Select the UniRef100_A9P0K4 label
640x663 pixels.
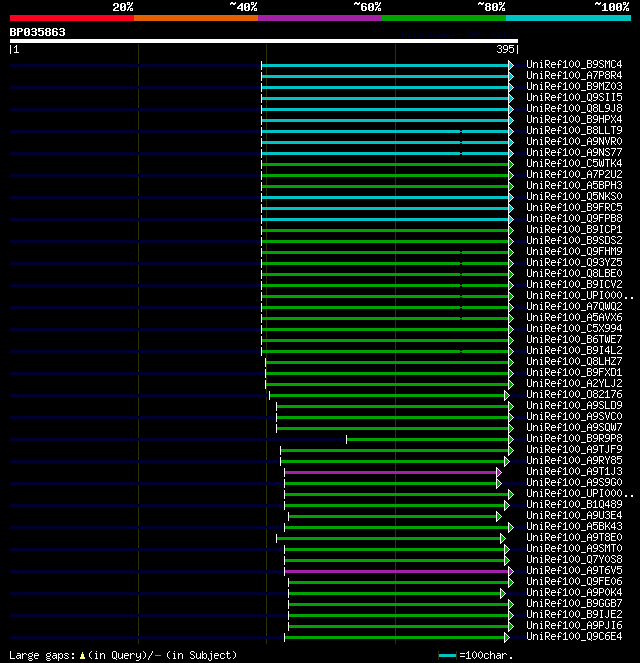pos(574,592)
